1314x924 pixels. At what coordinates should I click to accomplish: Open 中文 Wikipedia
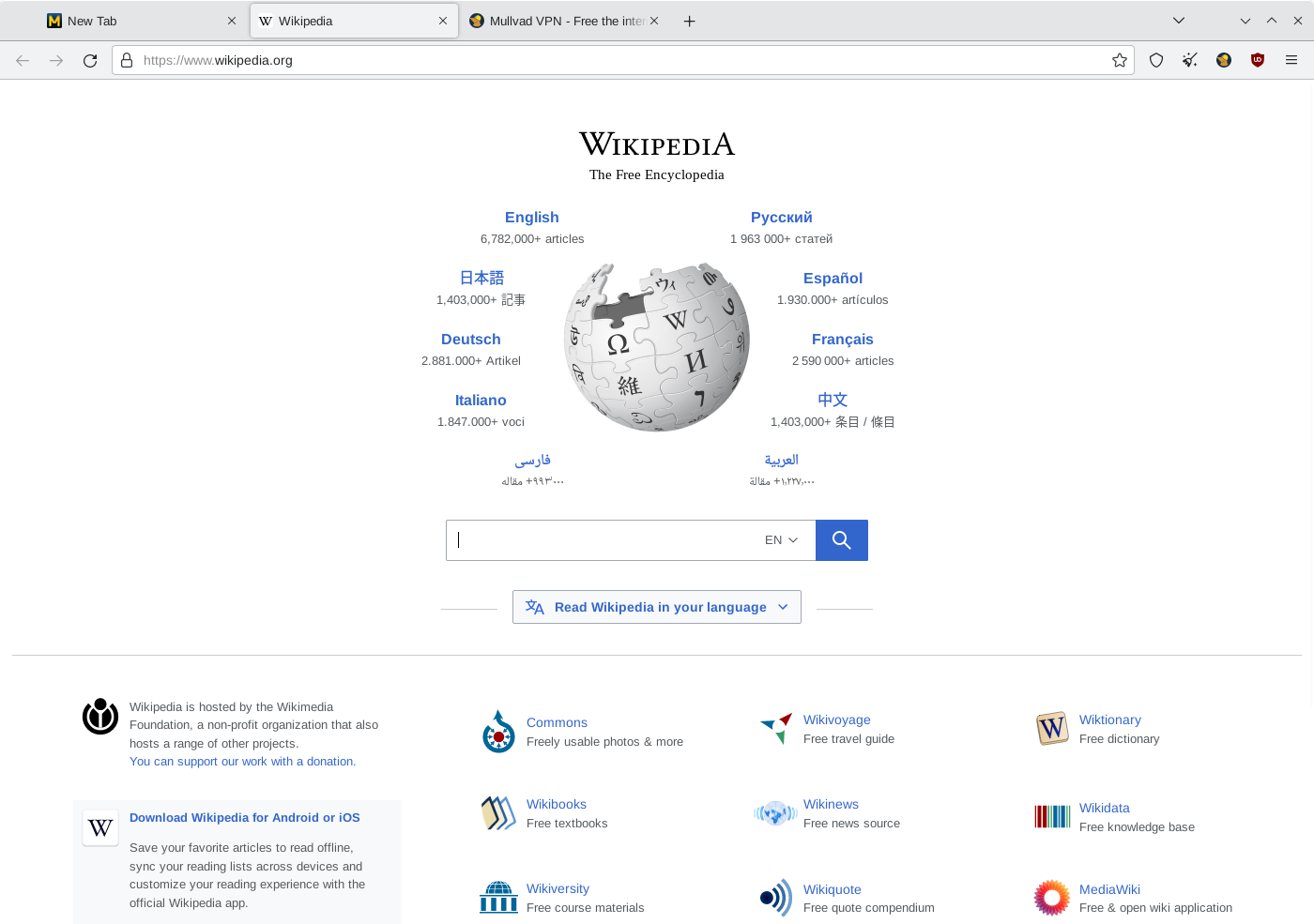[833, 401]
